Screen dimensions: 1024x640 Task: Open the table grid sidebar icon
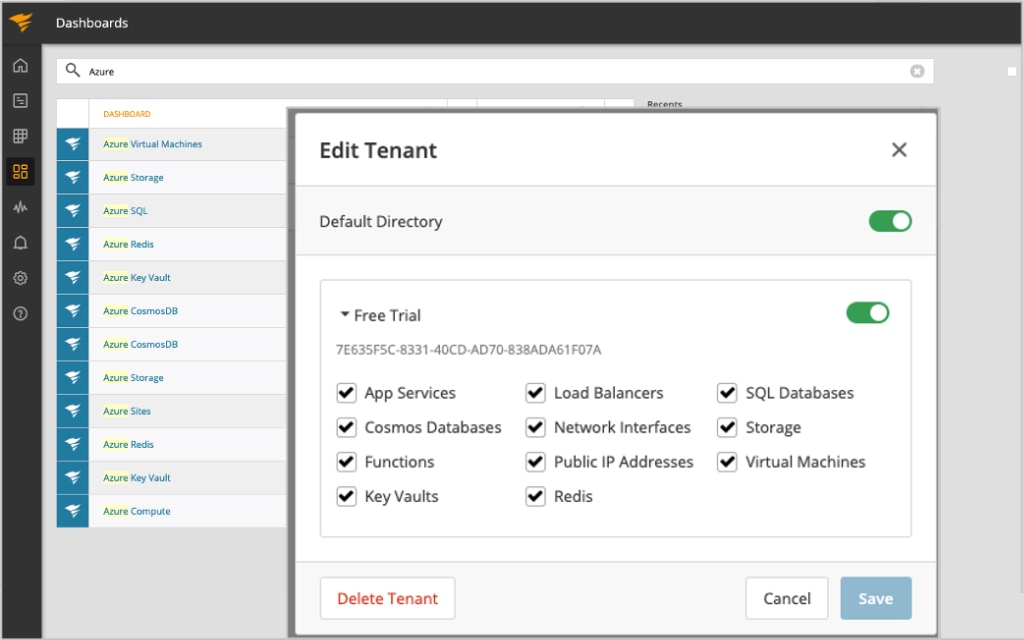tap(20, 136)
